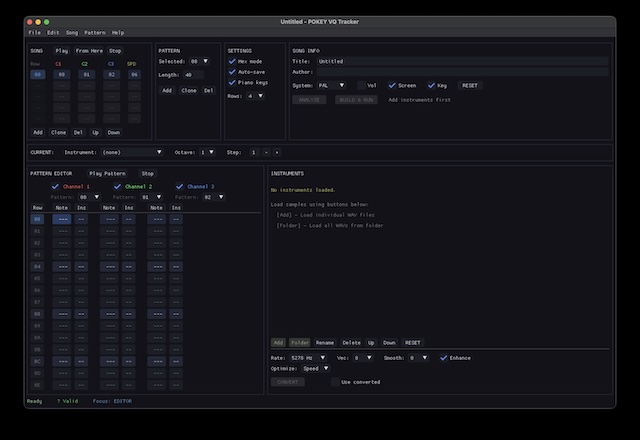Screen dimensions: 640x440
Task: Click the Step plus button
Action: [x=277, y=152]
